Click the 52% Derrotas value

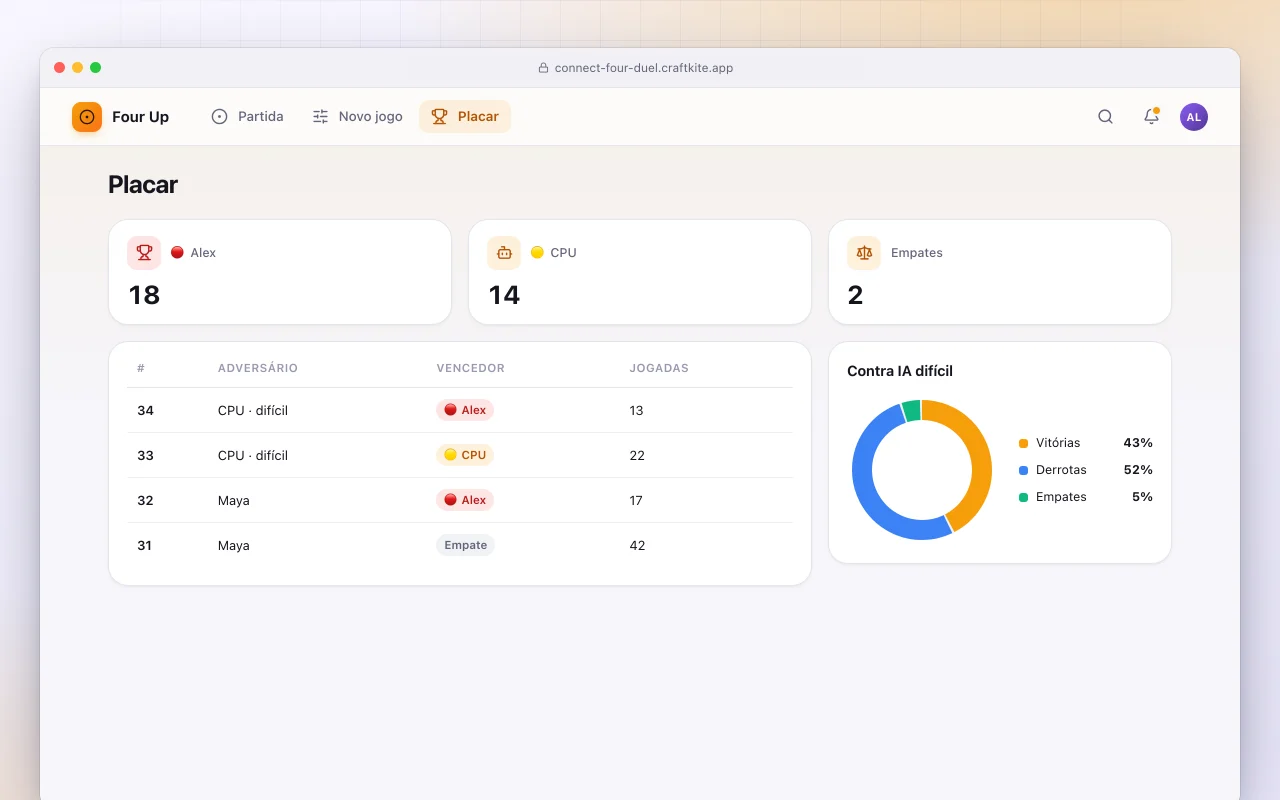pyautogui.click(x=1138, y=470)
